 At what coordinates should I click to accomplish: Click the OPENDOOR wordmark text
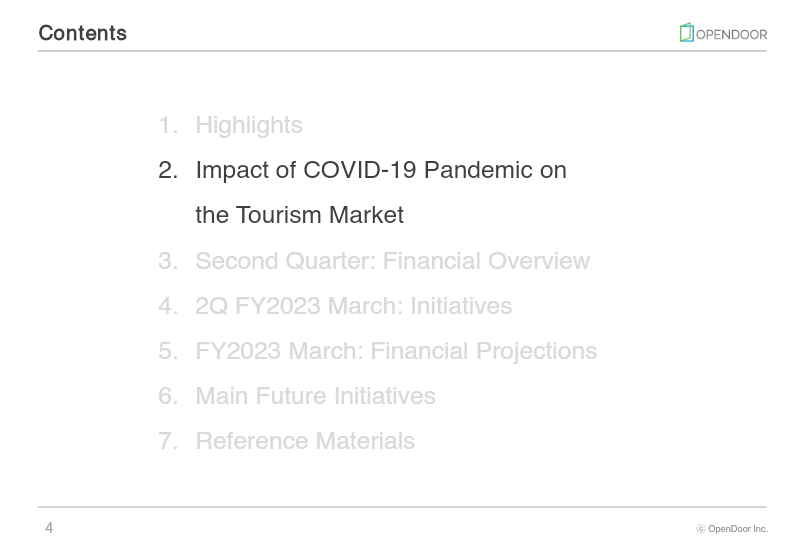point(731,35)
